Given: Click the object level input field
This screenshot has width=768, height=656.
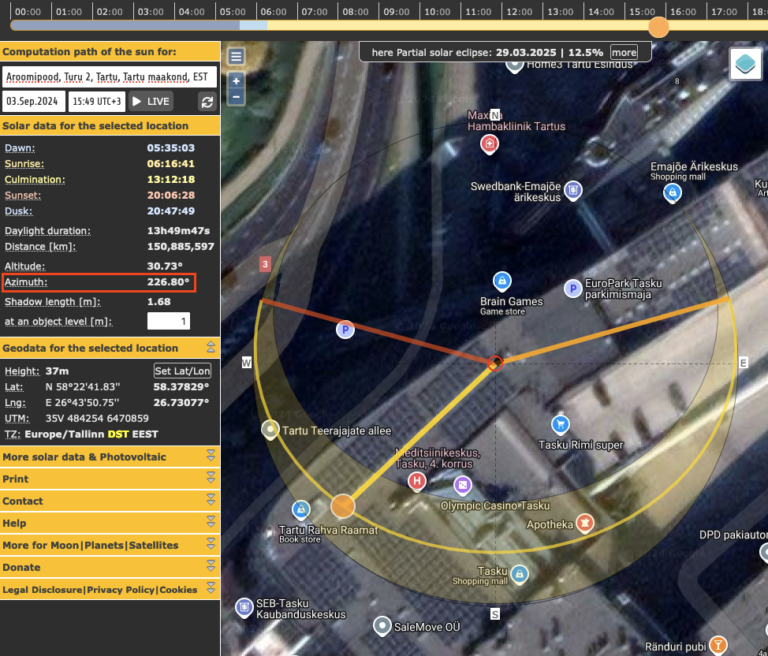Looking at the screenshot, I should click(169, 321).
